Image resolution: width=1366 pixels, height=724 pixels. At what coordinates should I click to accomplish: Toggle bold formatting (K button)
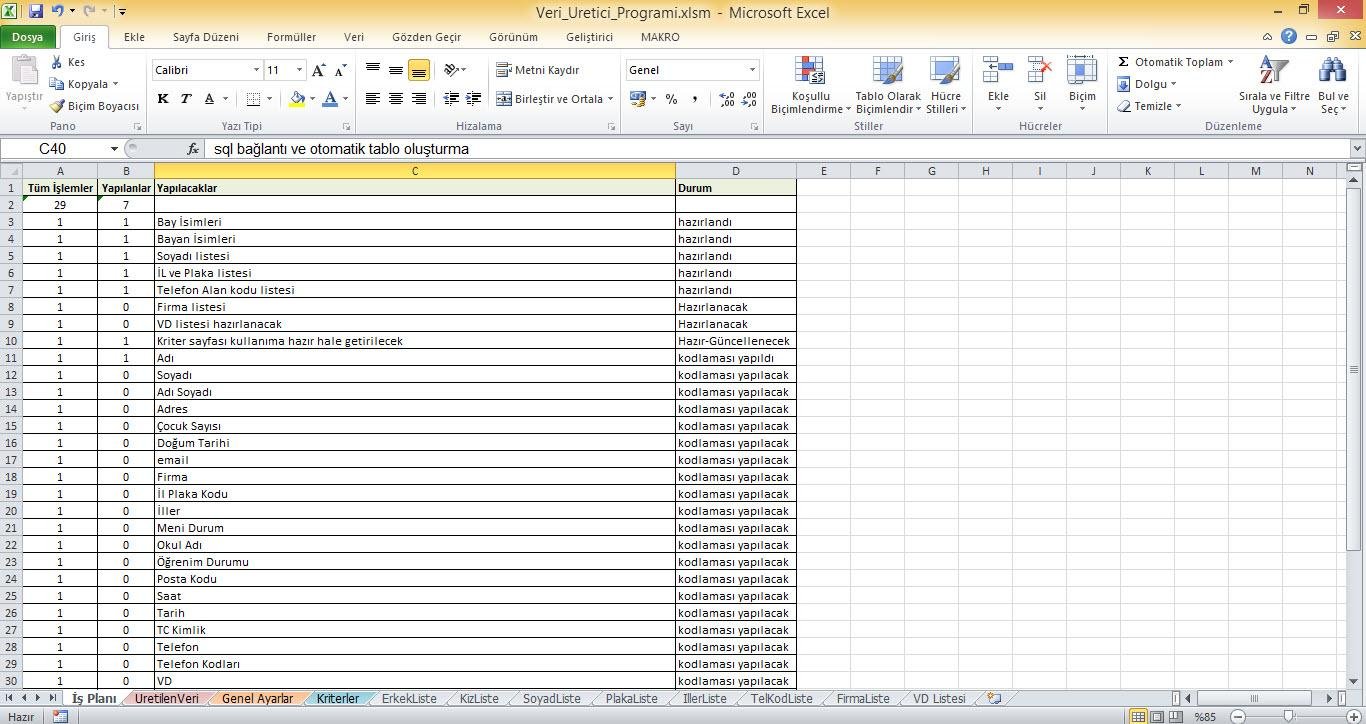tap(163, 99)
